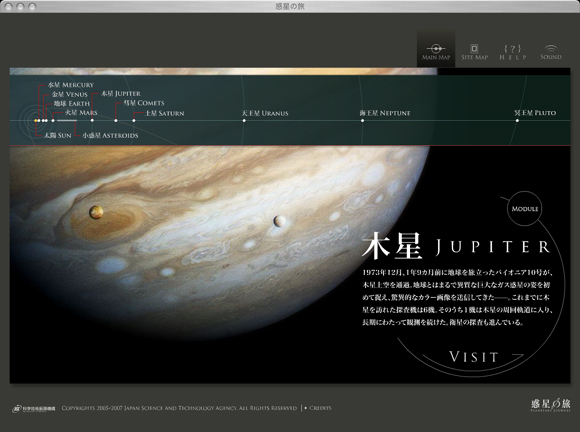
Task: Click the Jupiter description paragraph
Action: [x=457, y=297]
